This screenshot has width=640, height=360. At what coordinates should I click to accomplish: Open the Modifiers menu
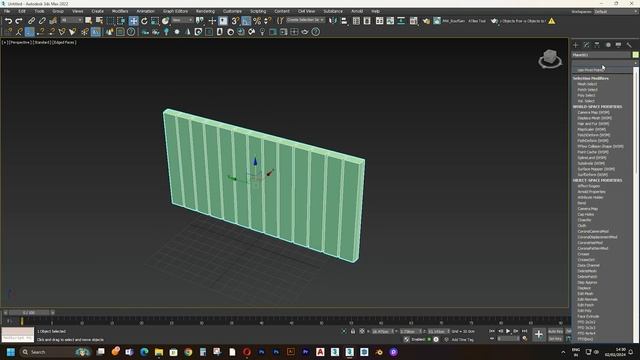point(120,11)
